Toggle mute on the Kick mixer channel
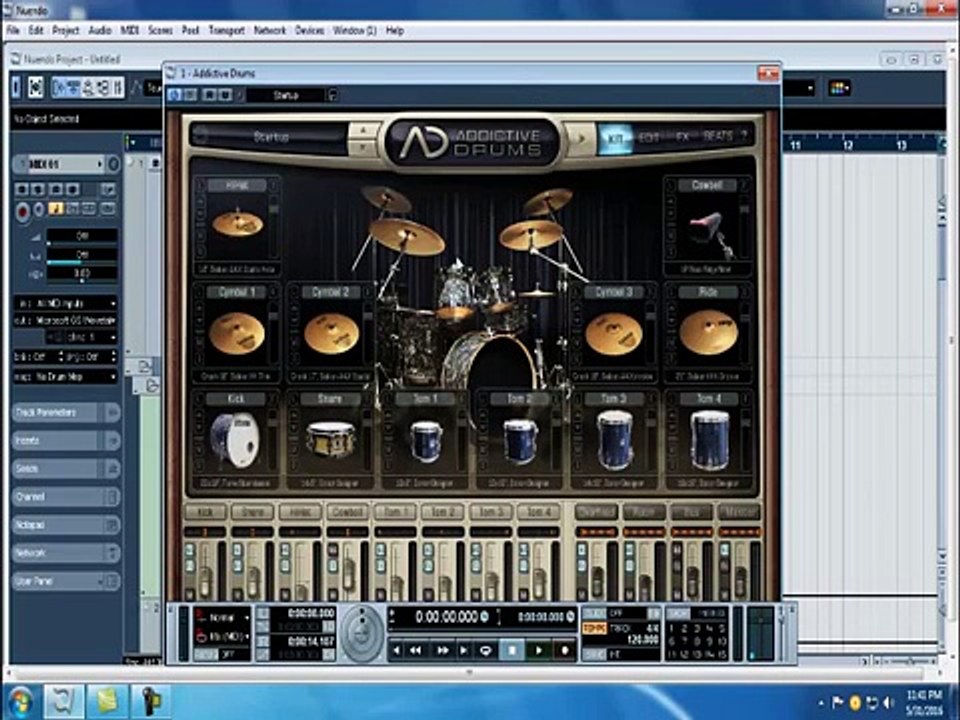 [x=190, y=593]
